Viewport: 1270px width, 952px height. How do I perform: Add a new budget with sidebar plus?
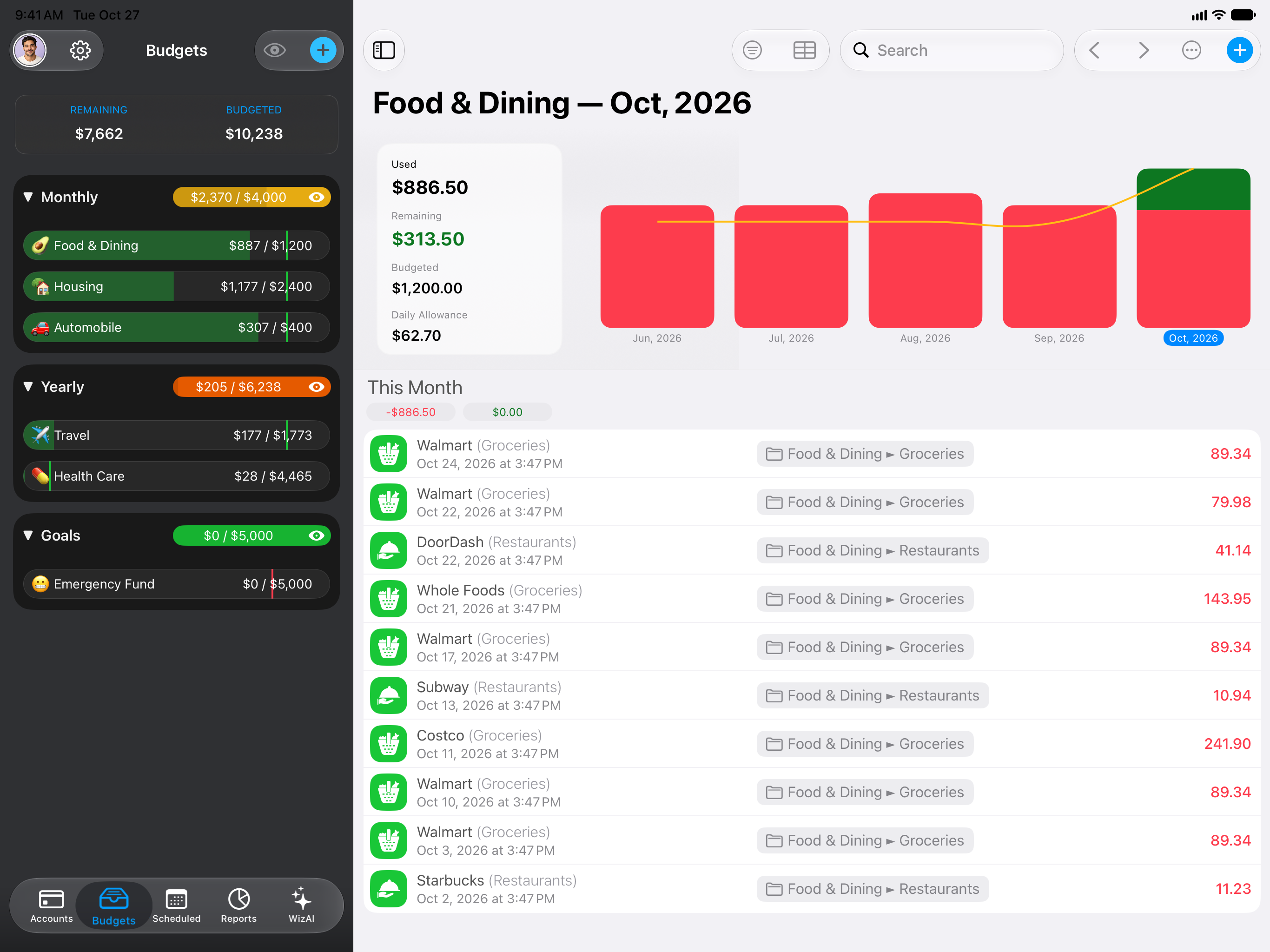point(323,51)
